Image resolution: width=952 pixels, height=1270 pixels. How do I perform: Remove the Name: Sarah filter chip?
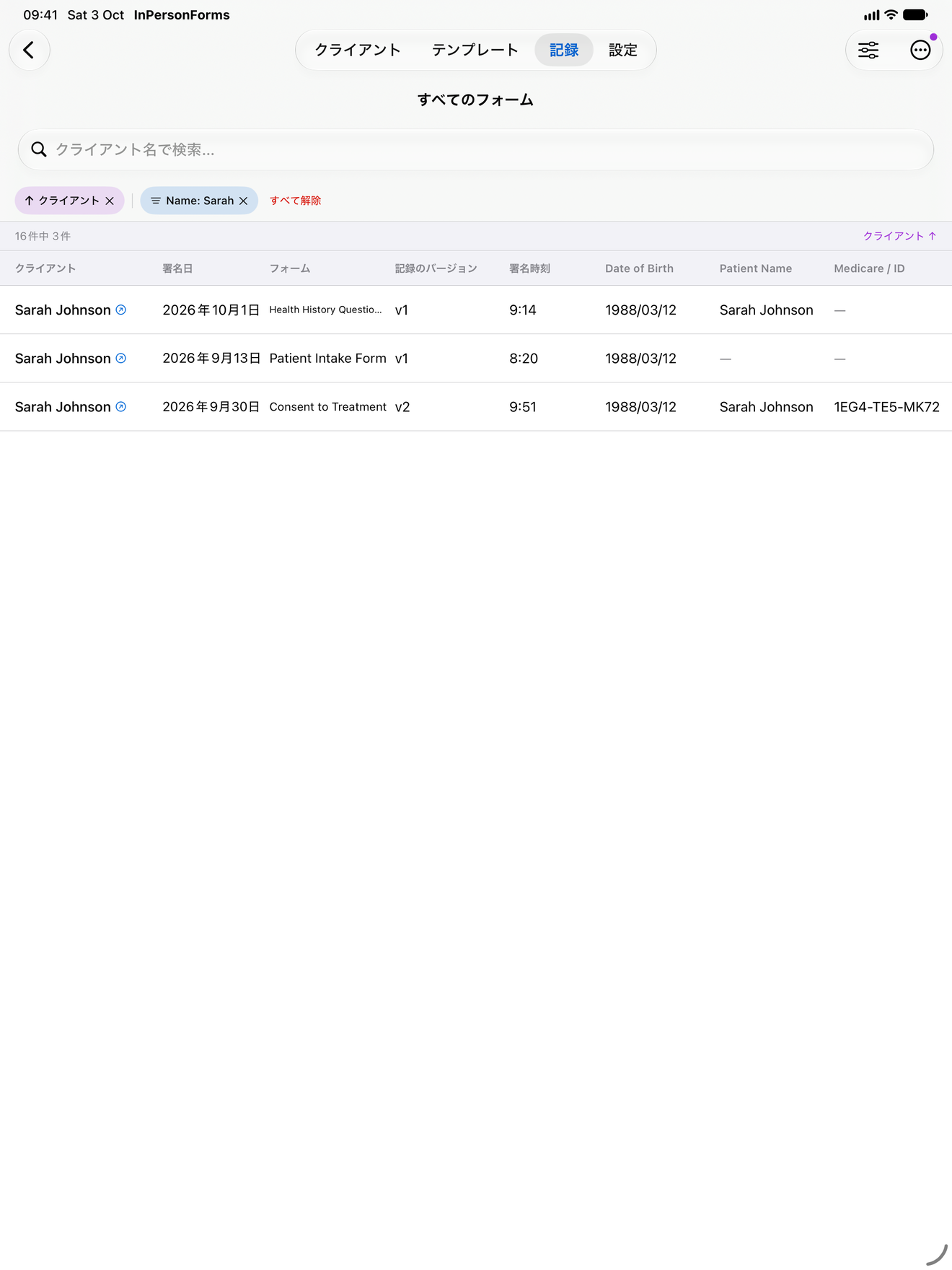[x=244, y=201]
